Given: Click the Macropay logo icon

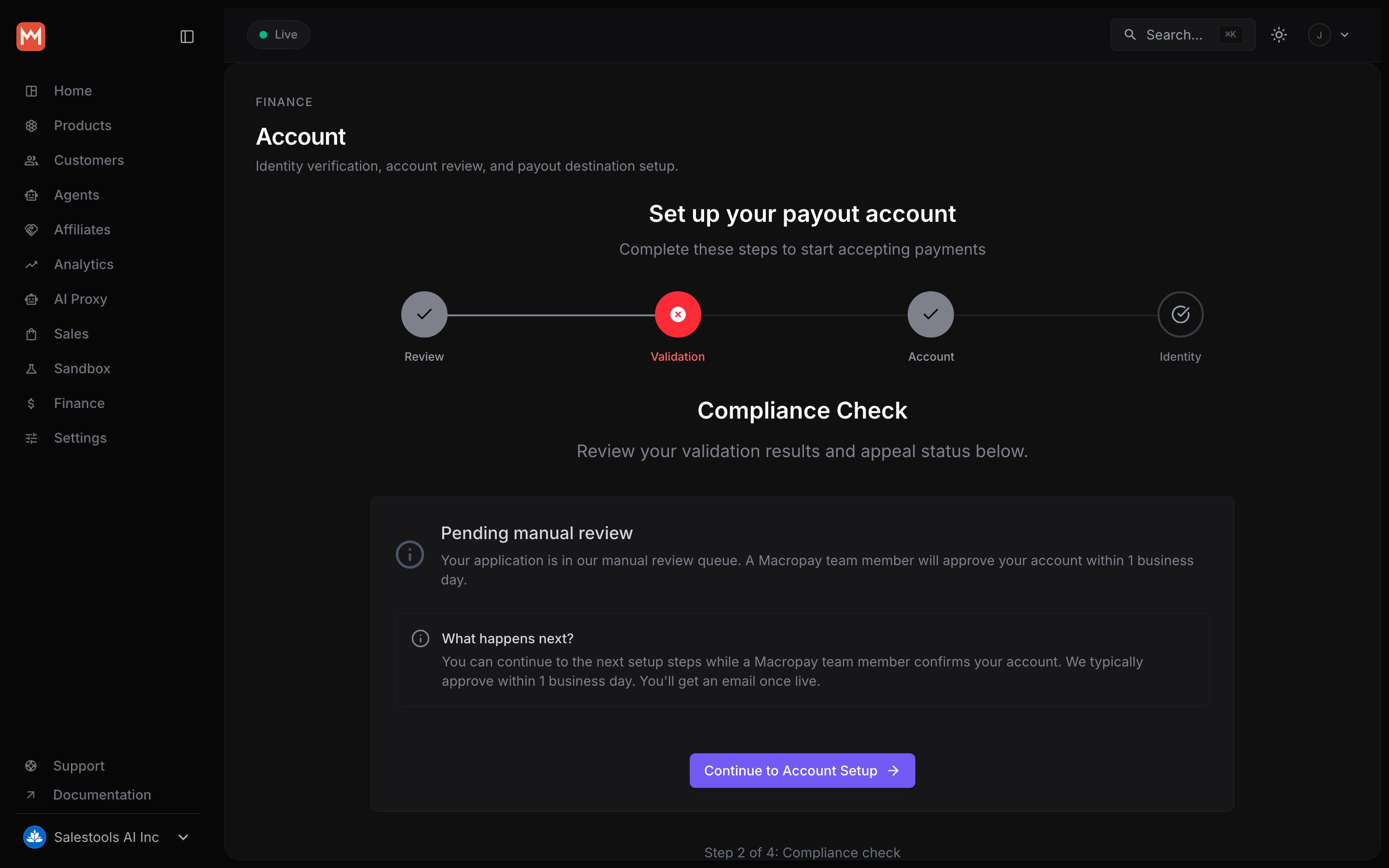Looking at the screenshot, I should pyautogui.click(x=31, y=37).
